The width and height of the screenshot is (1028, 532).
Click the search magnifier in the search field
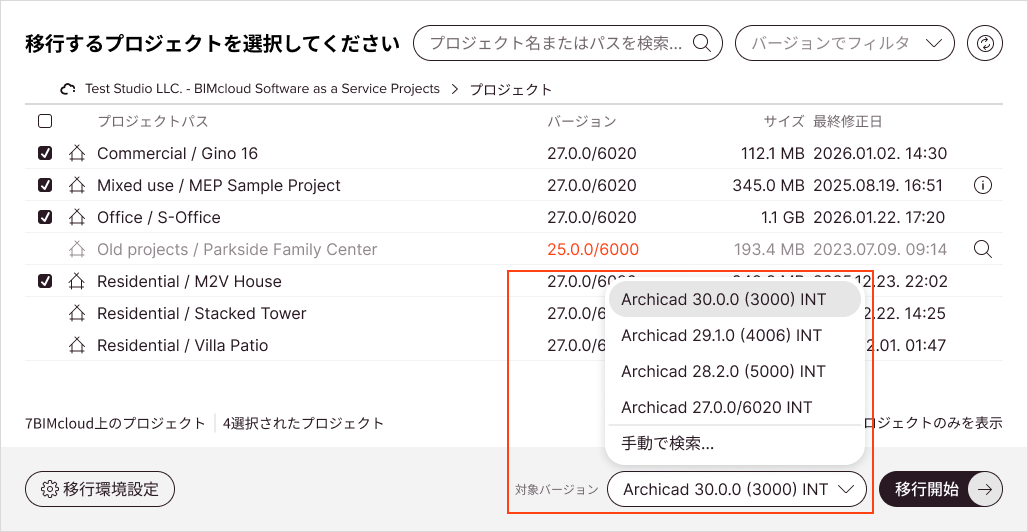[x=702, y=43]
